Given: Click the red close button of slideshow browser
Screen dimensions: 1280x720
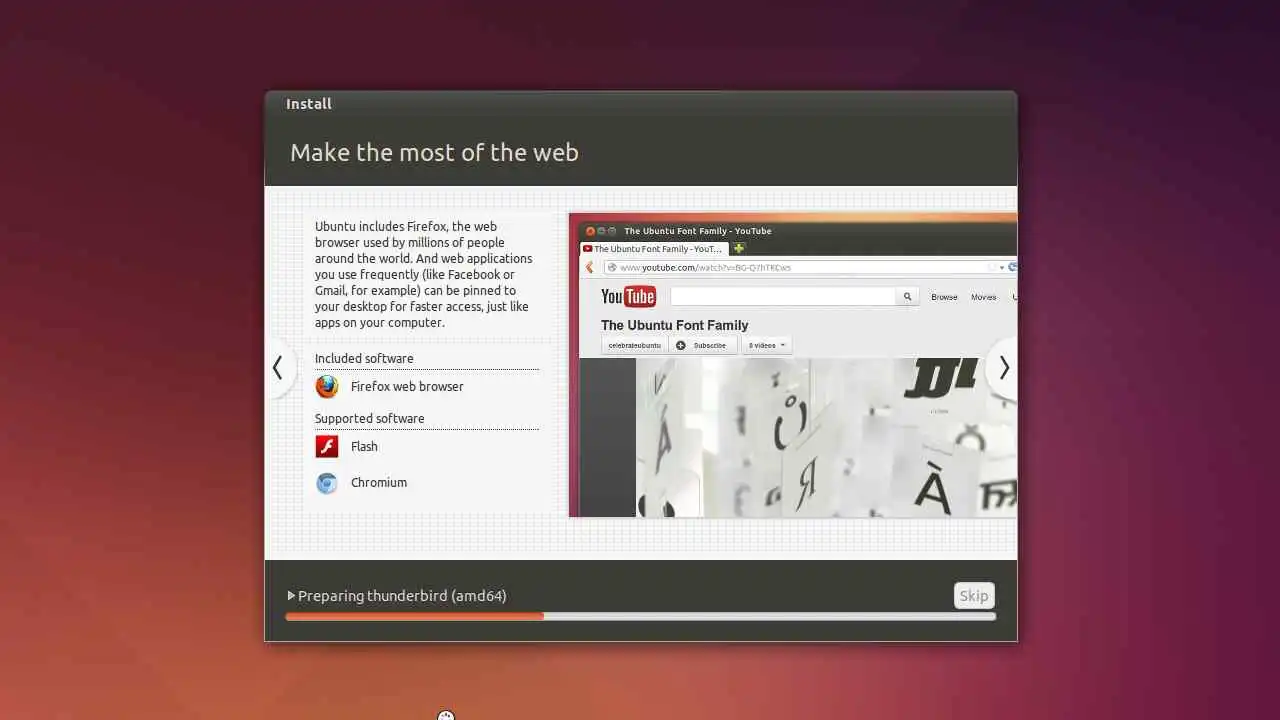Looking at the screenshot, I should 590,231.
